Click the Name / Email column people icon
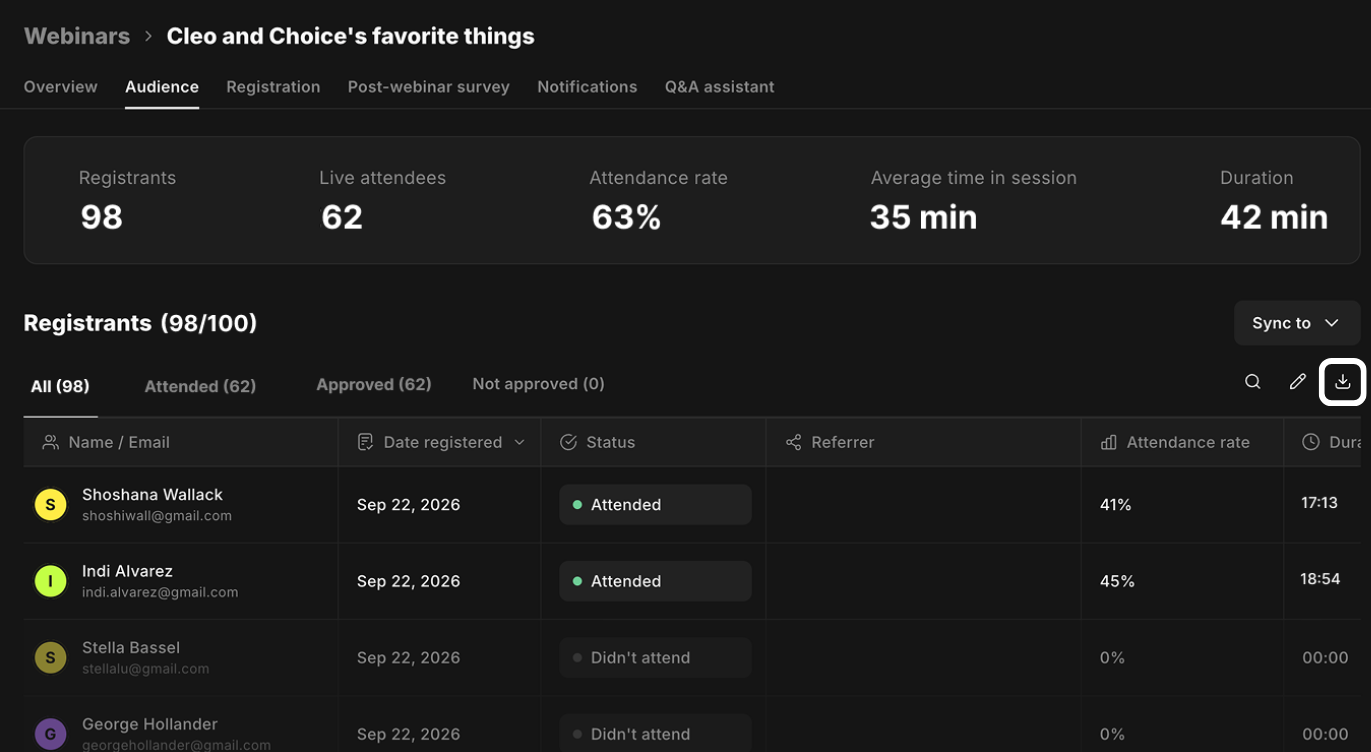This screenshot has height=752, width=1371. click(50, 442)
